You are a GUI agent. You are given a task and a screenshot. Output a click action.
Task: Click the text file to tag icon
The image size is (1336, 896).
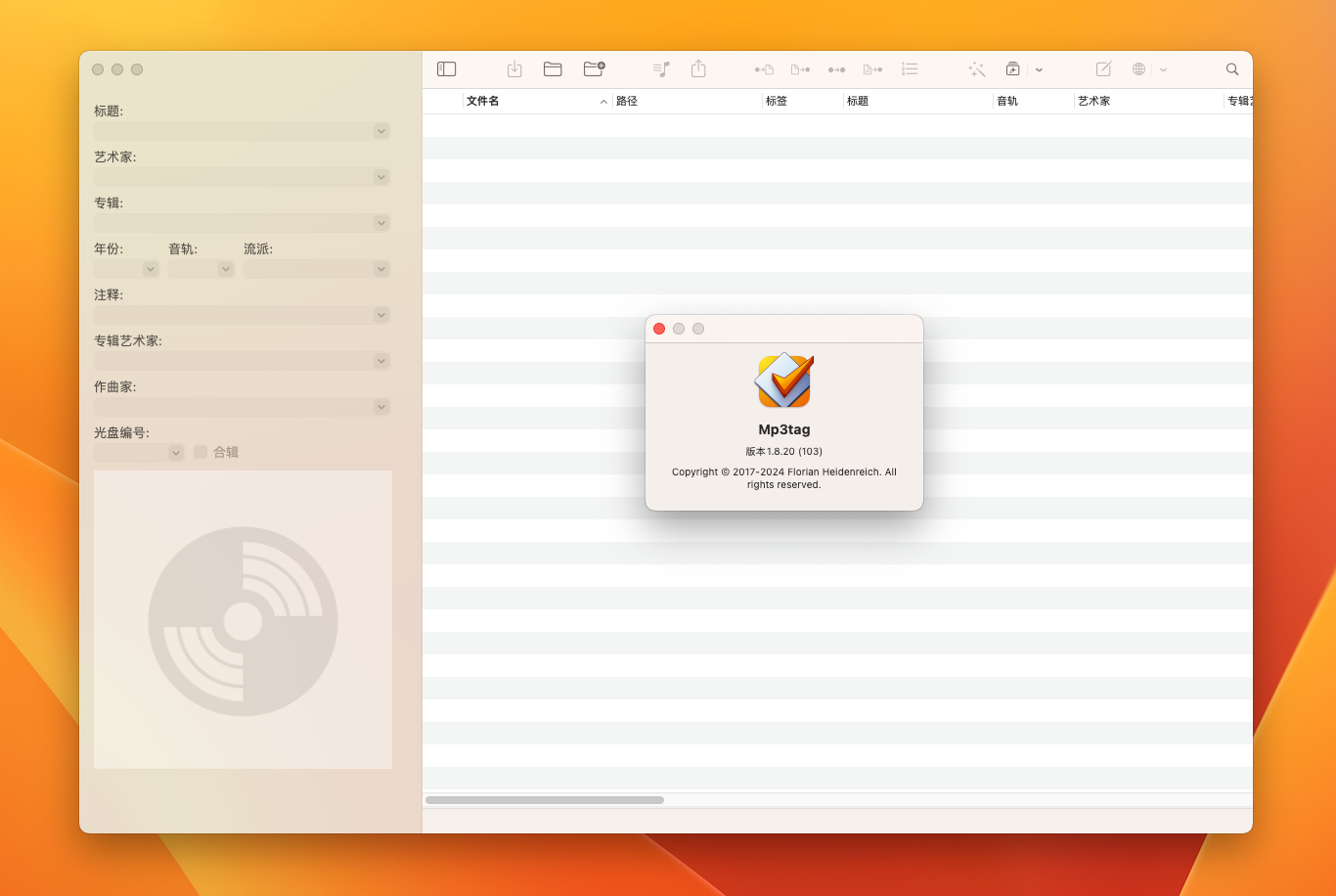click(872, 69)
